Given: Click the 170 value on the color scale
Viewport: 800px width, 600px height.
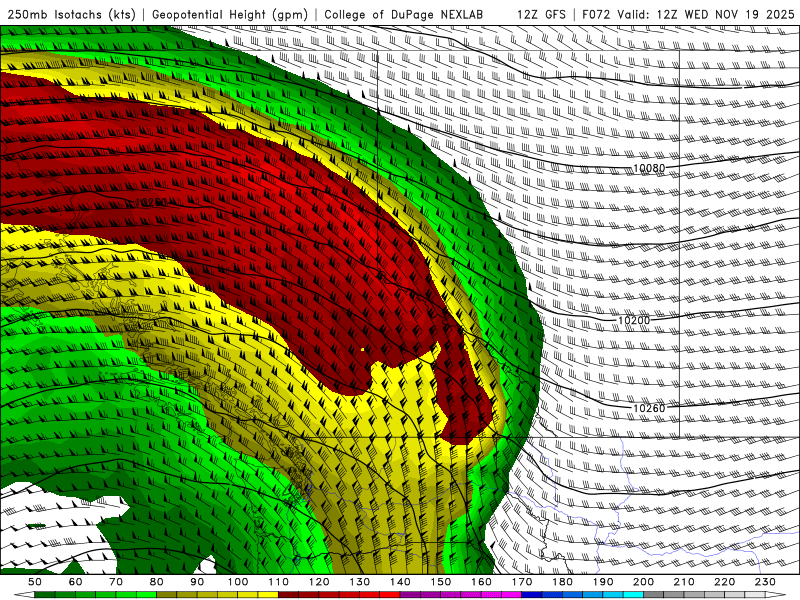Looking at the screenshot, I should tap(522, 582).
